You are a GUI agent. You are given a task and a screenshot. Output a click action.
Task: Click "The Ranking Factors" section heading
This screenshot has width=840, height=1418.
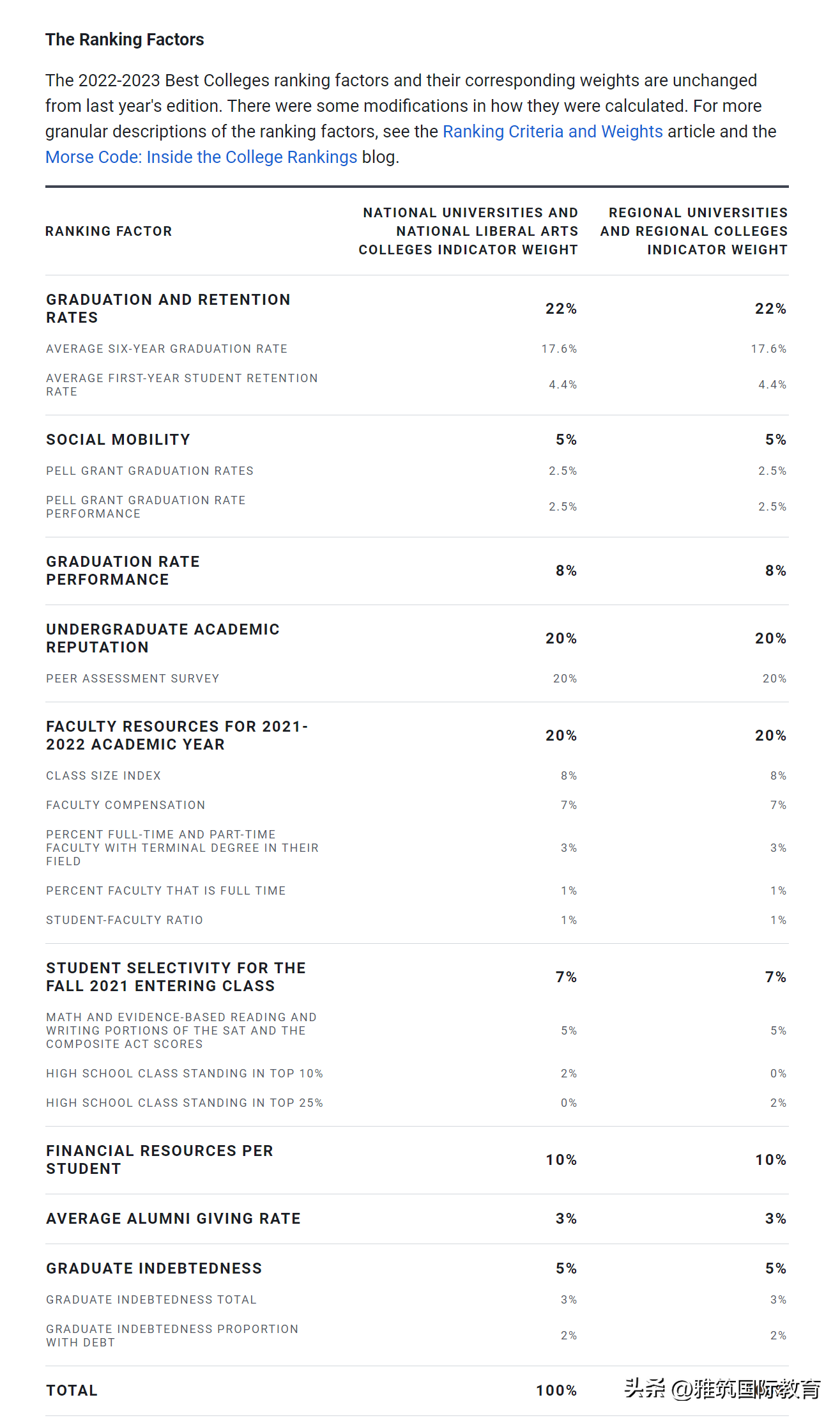125,40
